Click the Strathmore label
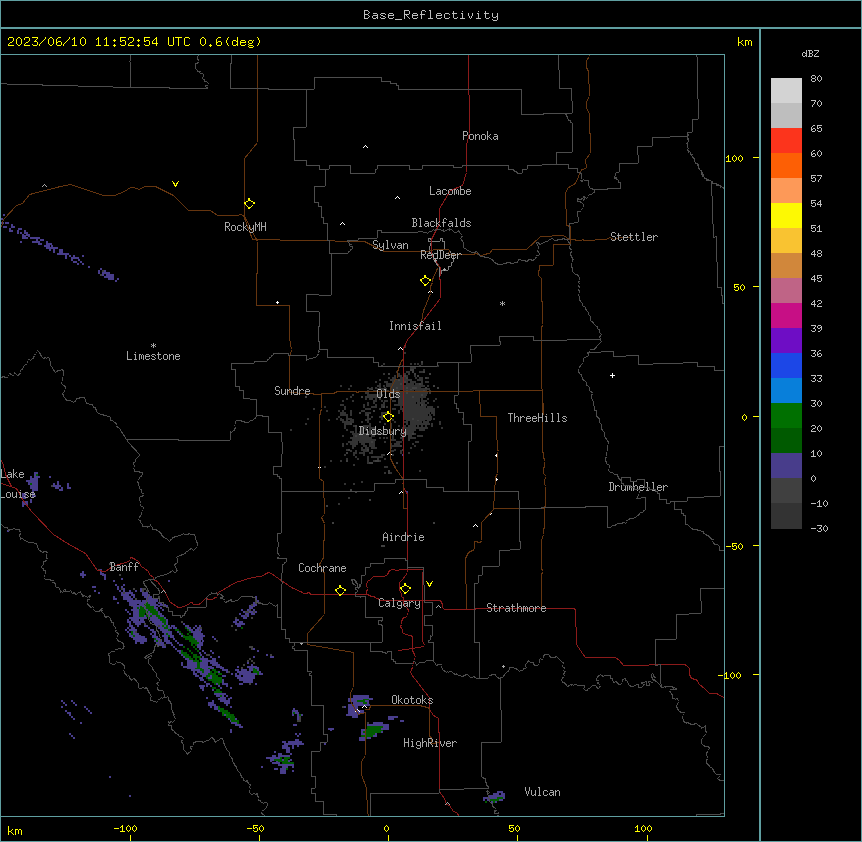862x842 pixels. (516, 608)
